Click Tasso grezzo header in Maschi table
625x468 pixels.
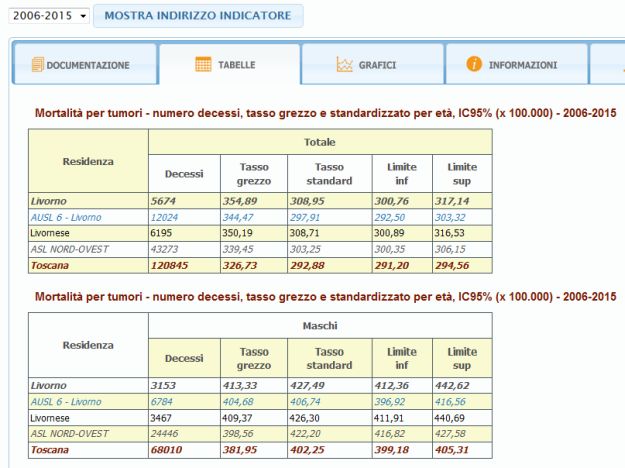(x=253, y=358)
